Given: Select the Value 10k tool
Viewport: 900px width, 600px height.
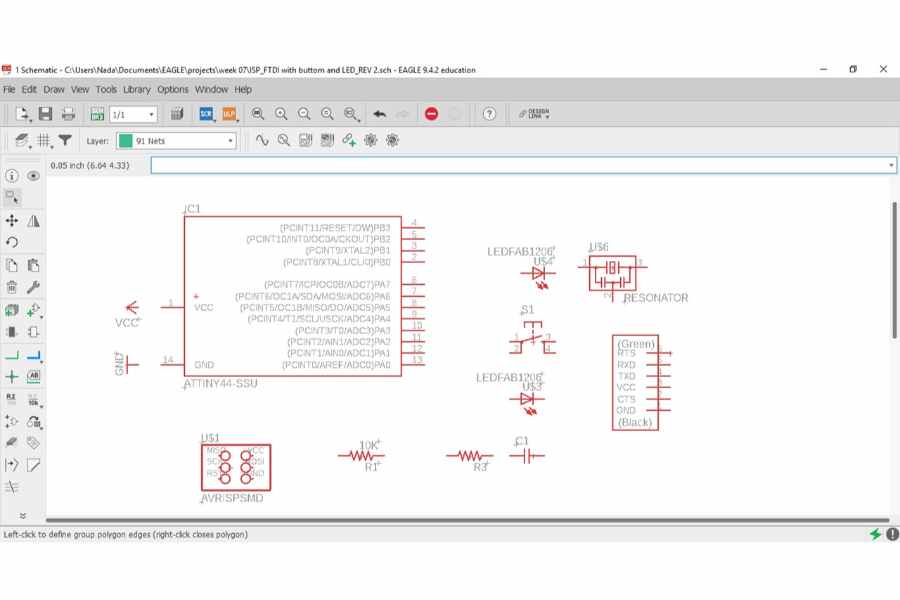Looking at the screenshot, I should (x=34, y=400).
